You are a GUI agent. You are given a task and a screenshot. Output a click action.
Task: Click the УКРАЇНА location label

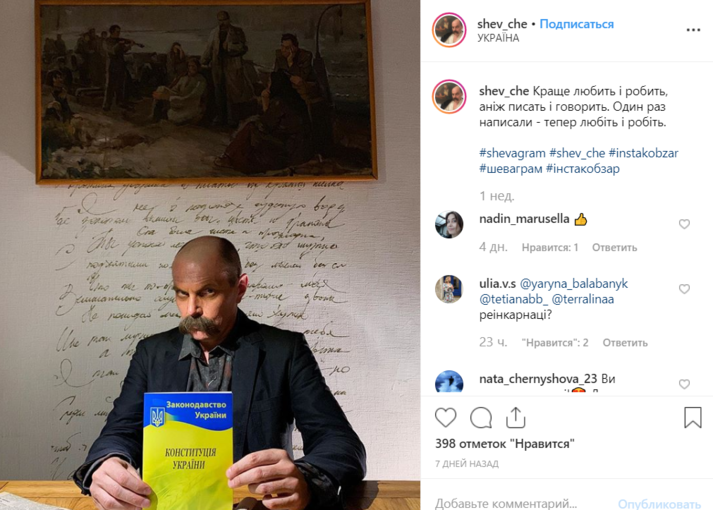pyautogui.click(x=498, y=38)
